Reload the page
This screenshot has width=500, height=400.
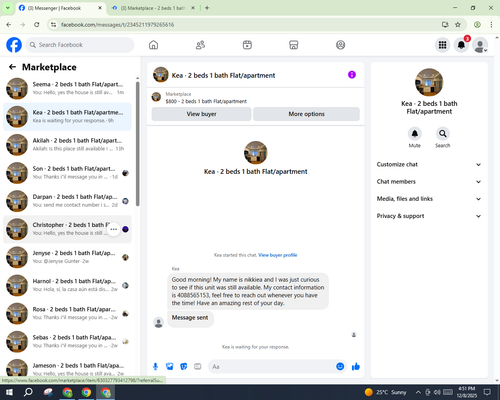tap(37, 25)
